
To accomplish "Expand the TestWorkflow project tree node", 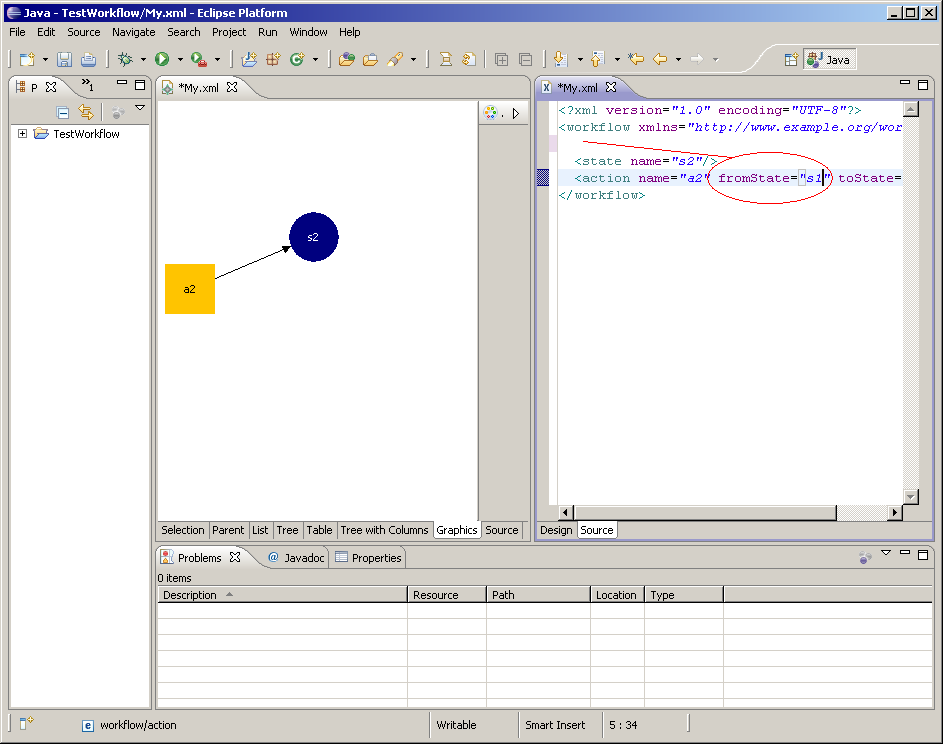I will click(23, 134).
